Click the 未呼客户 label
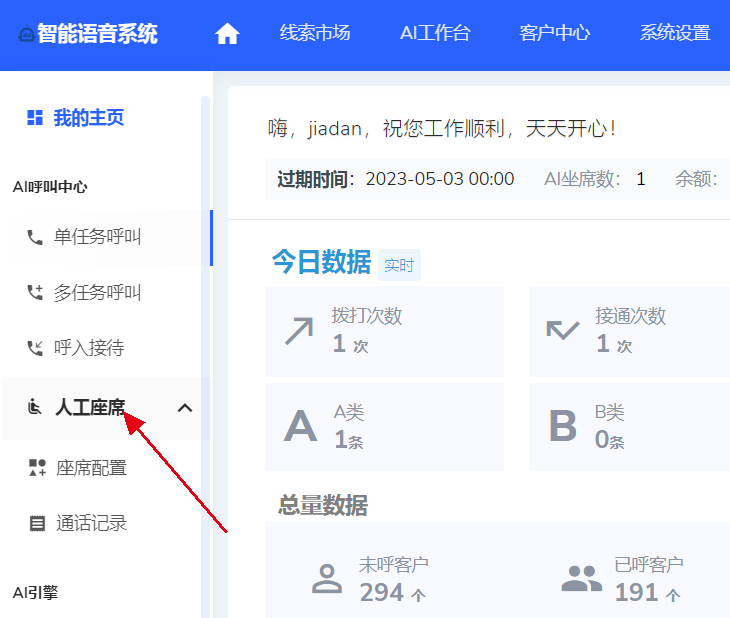Viewport: 730px width, 618px height. [x=393, y=564]
